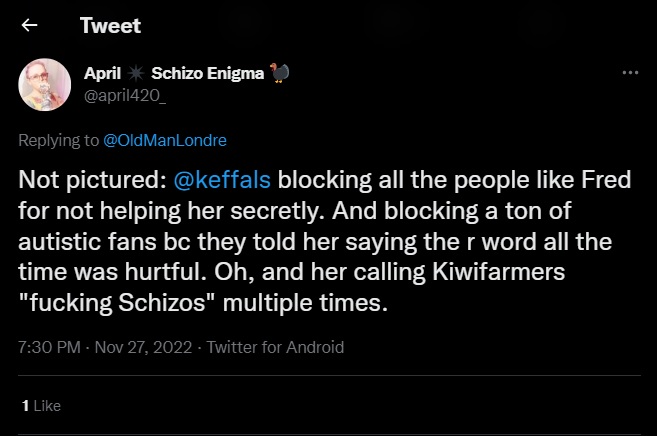Open the tweet author's profile picture
Screen dimensions: 657x436
[45, 84]
